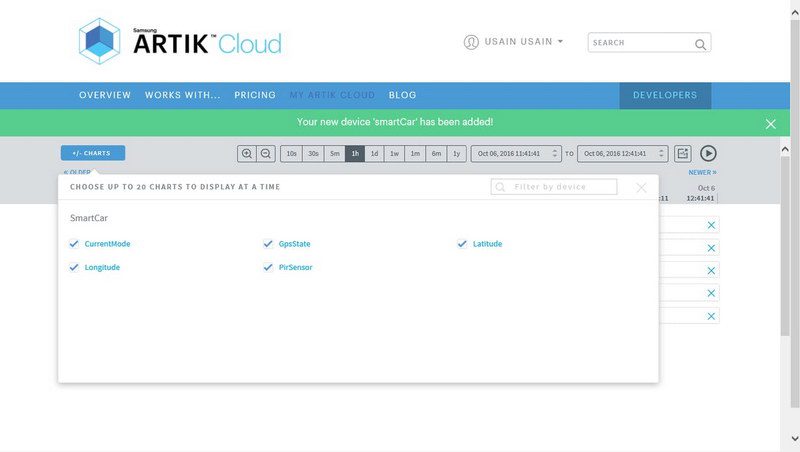Go to the PRICING page
The width and height of the screenshot is (800, 452).
(x=255, y=95)
